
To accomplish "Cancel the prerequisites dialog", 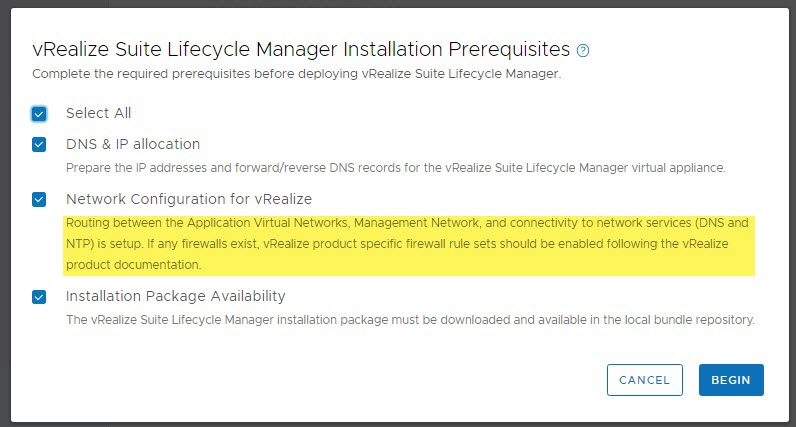I will click(644, 380).
